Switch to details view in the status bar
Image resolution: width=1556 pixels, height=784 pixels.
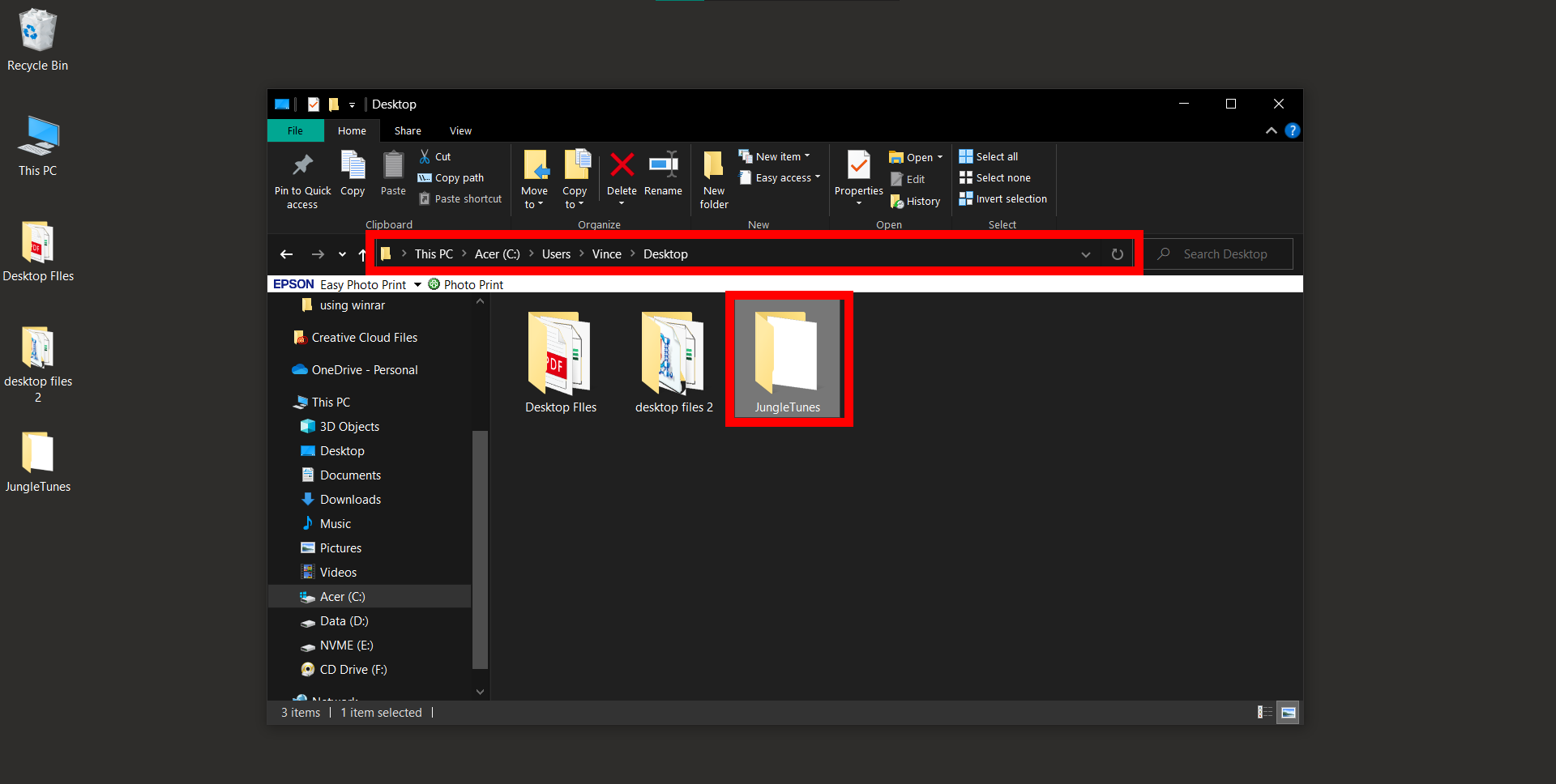[x=1265, y=713]
